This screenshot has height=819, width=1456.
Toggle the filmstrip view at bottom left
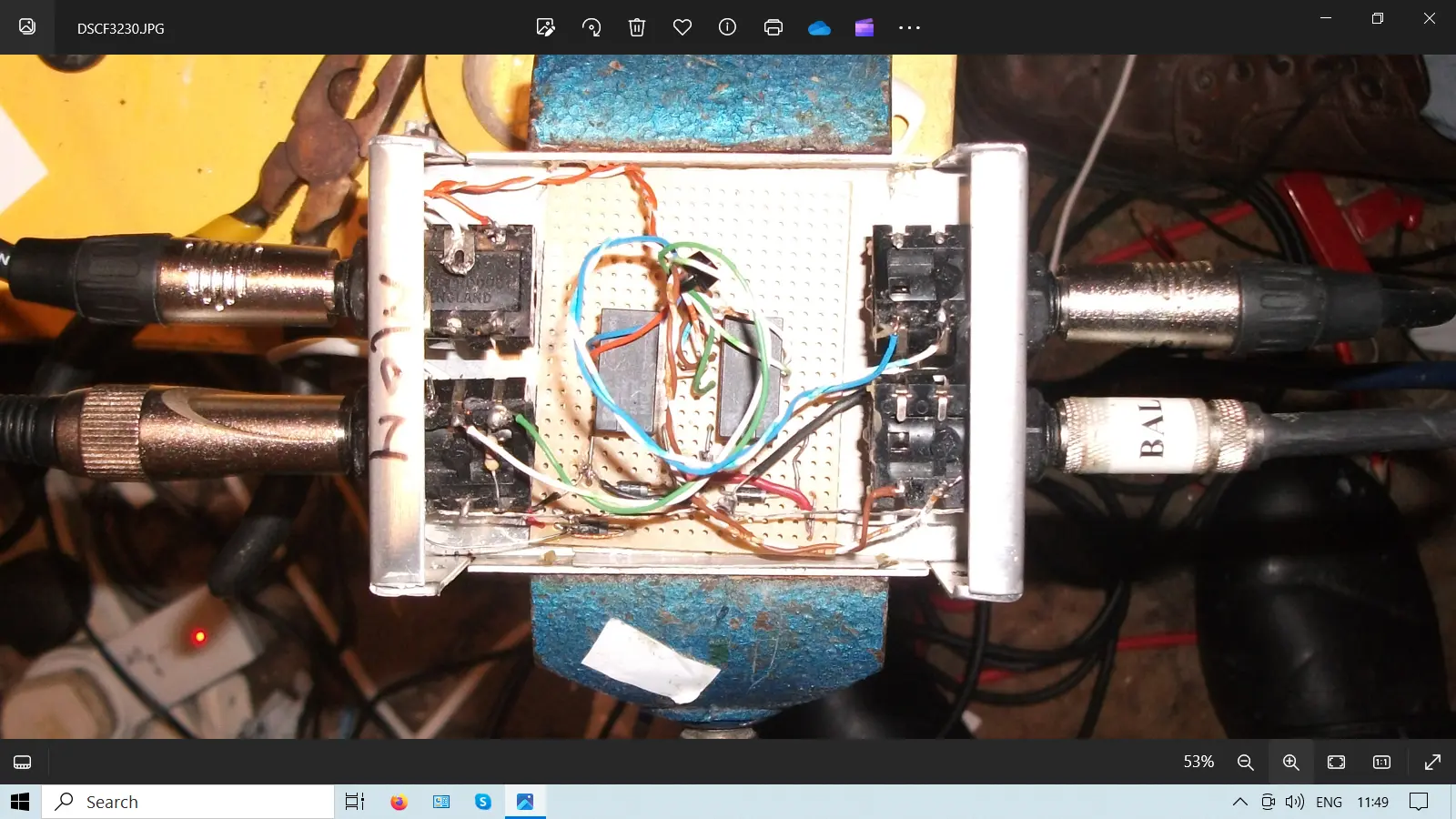23,762
